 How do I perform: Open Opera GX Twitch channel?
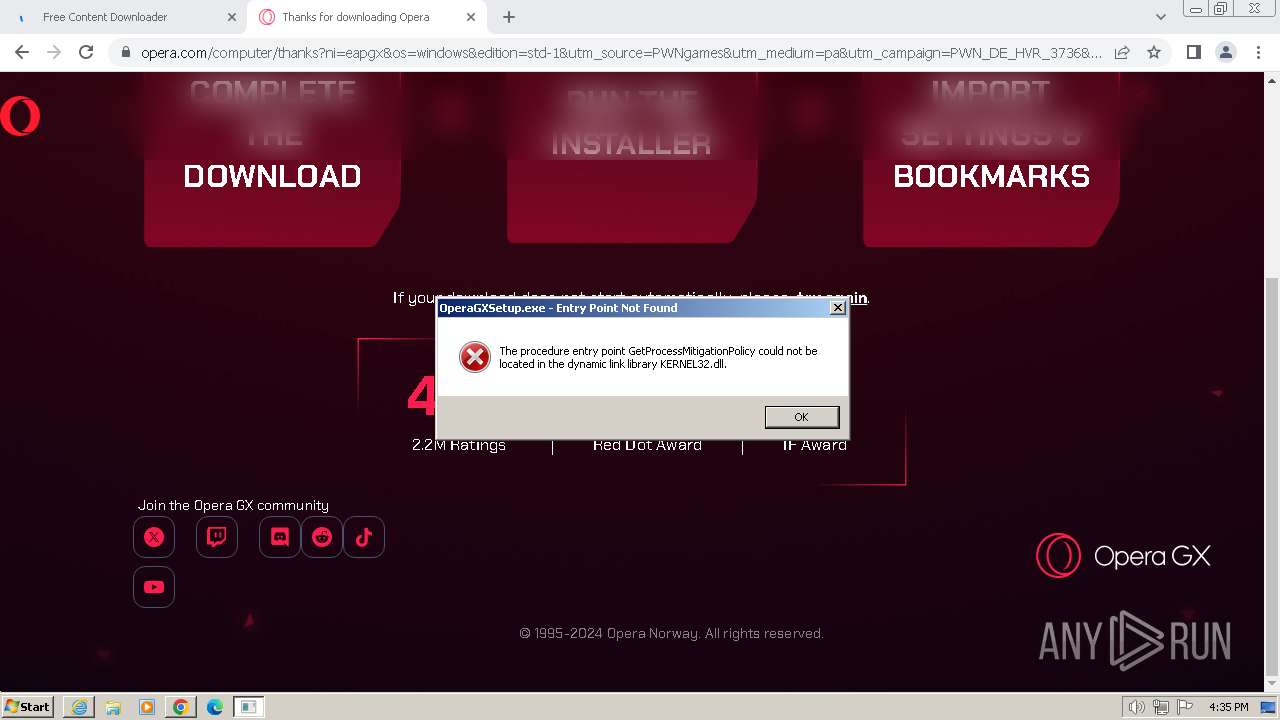217,537
